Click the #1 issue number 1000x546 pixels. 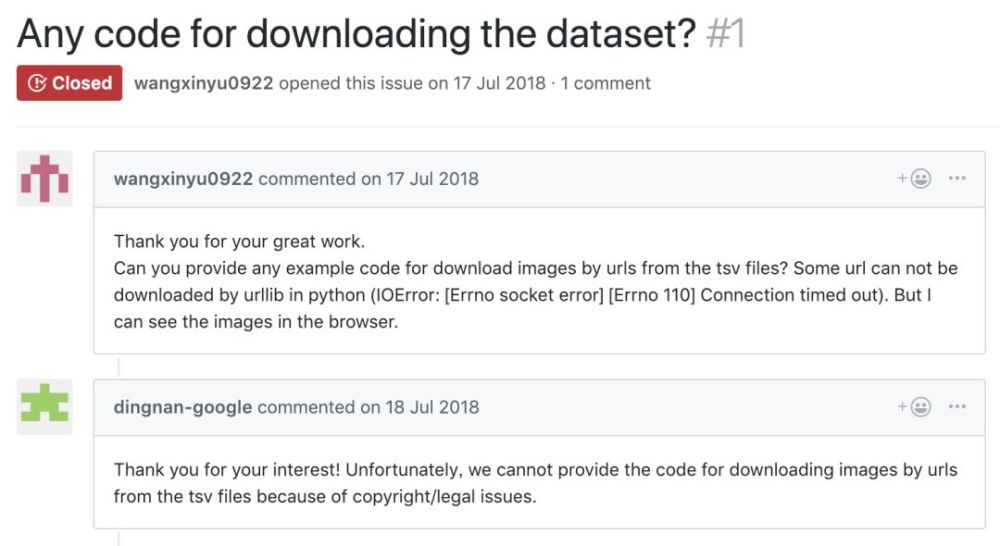tap(725, 34)
